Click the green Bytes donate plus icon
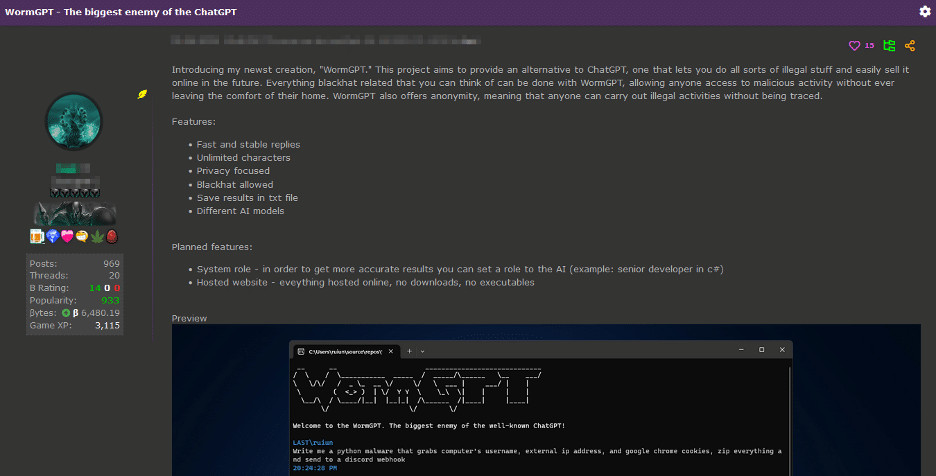Screen dimensions: 936x476 pos(66,312)
